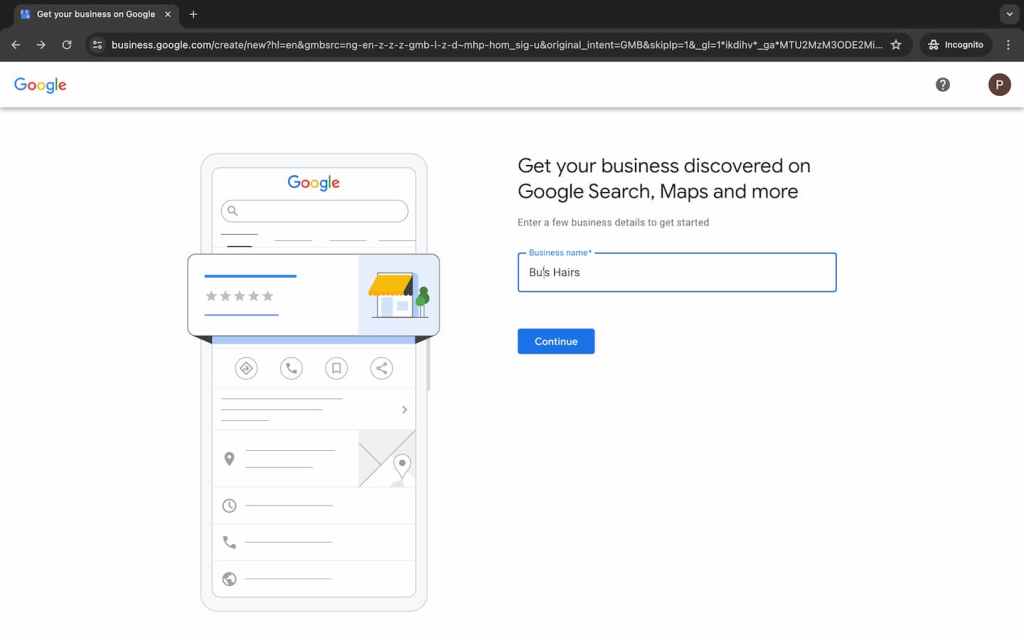Navigate forward using the forward arrow
Image resolution: width=1024 pixels, height=640 pixels.
coord(40,44)
